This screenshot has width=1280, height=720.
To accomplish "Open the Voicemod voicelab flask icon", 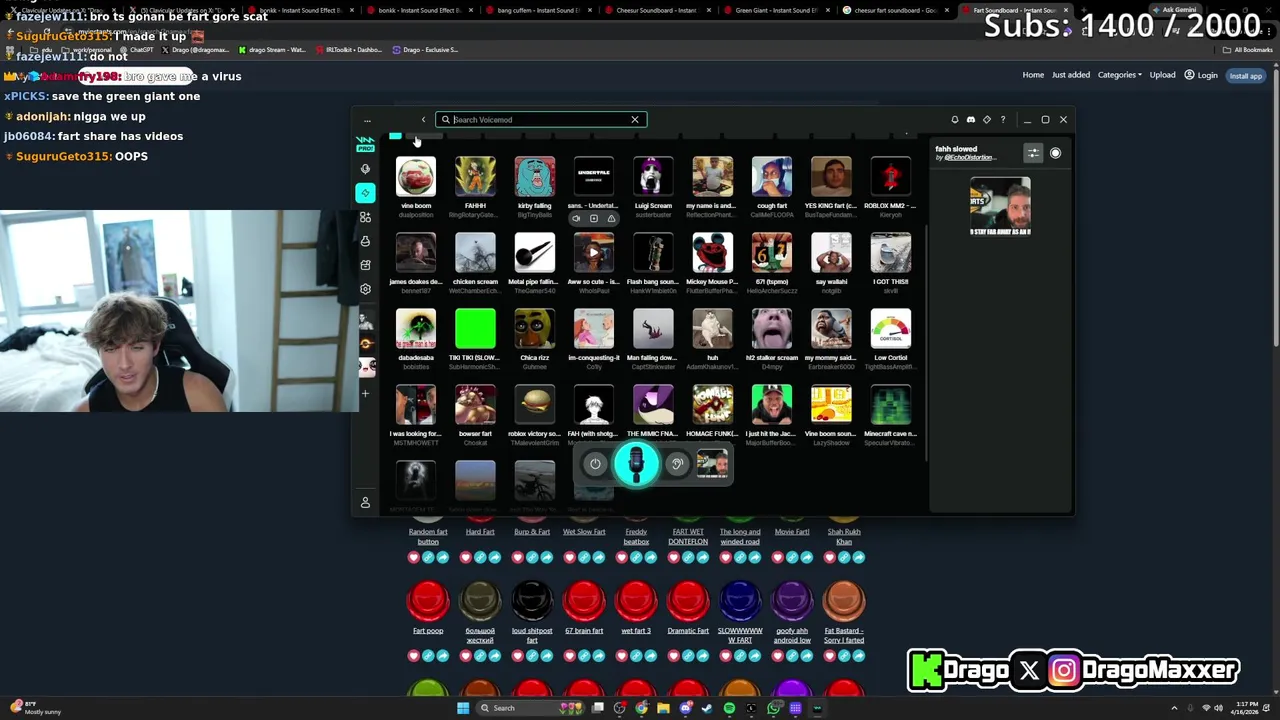I will (365, 241).
